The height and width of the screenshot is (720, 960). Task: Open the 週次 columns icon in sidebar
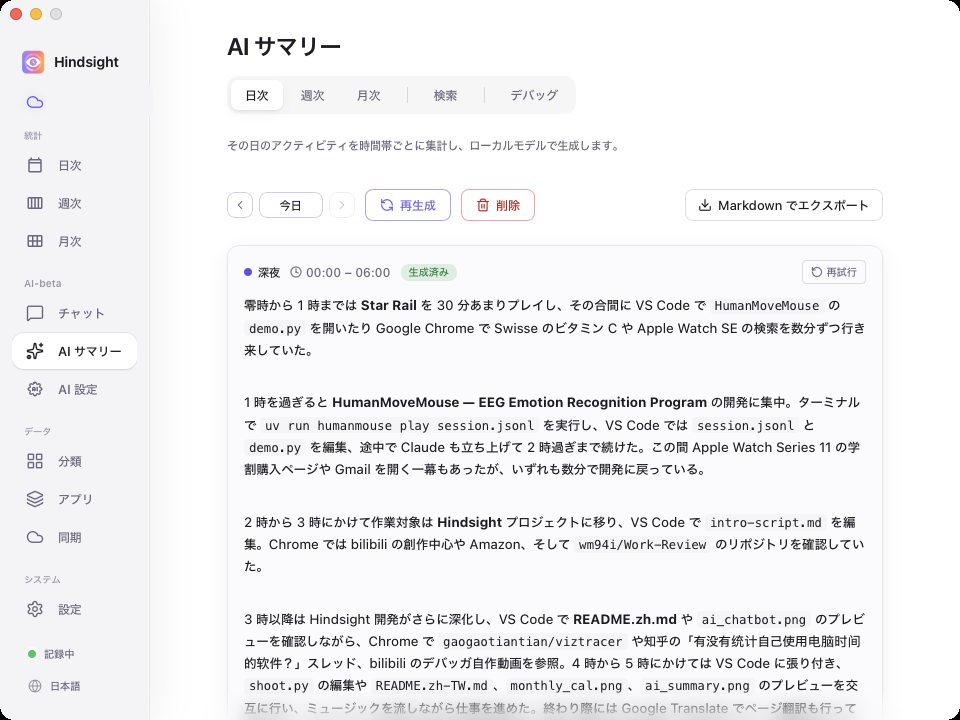(35, 203)
